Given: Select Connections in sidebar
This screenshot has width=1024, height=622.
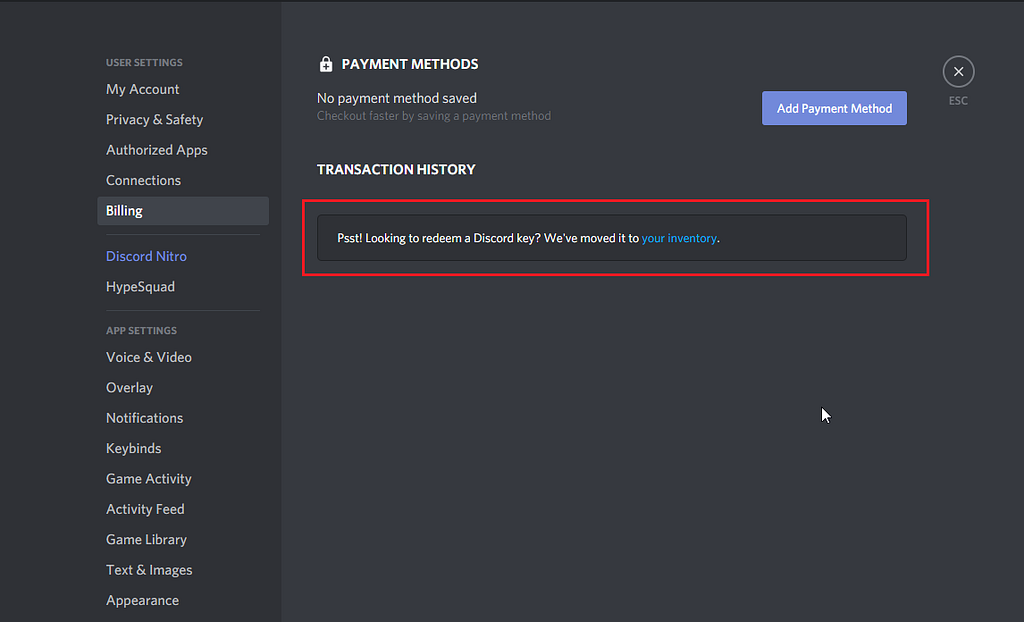Looking at the screenshot, I should (x=143, y=180).
